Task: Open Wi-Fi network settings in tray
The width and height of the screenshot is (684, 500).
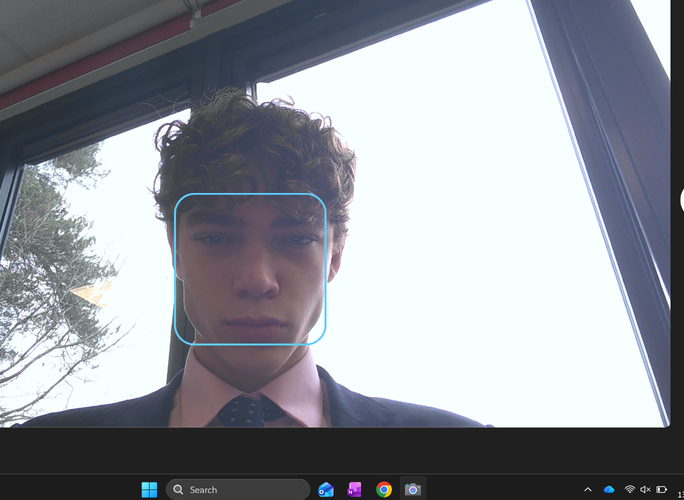Action: (x=629, y=490)
